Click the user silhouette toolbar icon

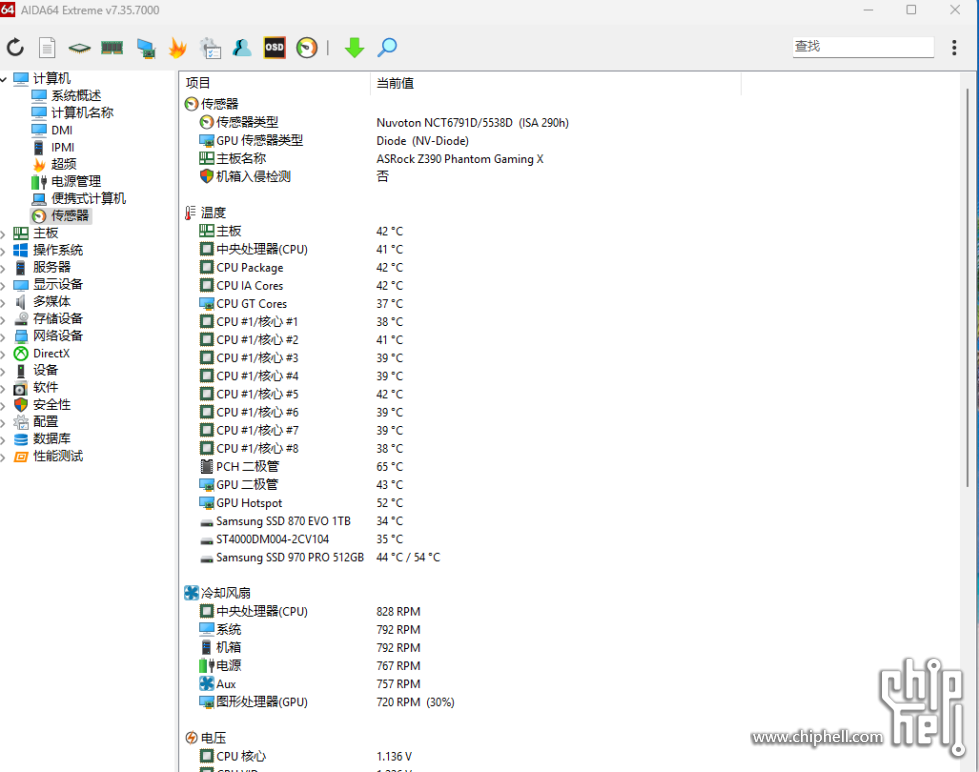[x=242, y=47]
